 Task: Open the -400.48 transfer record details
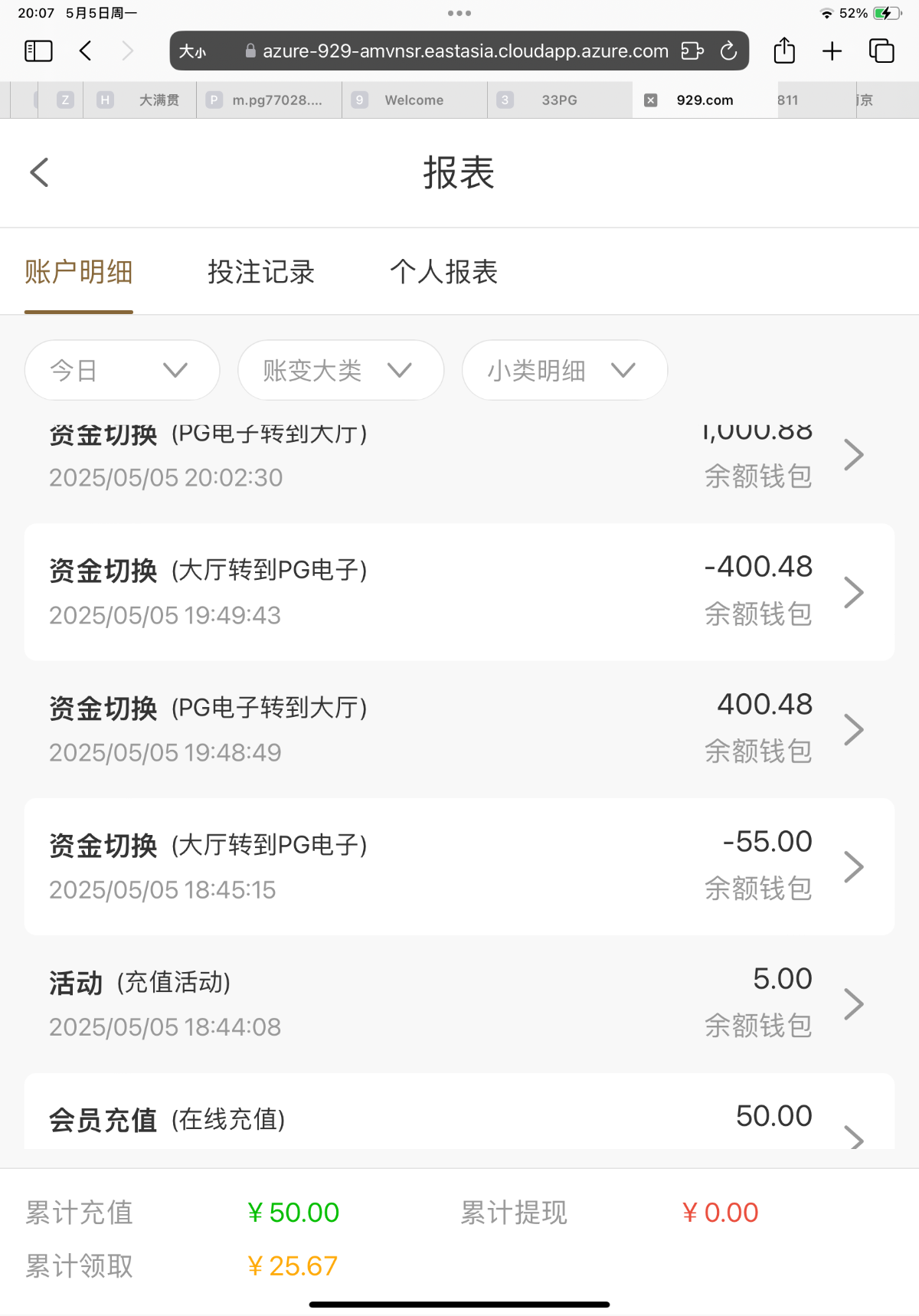(459, 592)
